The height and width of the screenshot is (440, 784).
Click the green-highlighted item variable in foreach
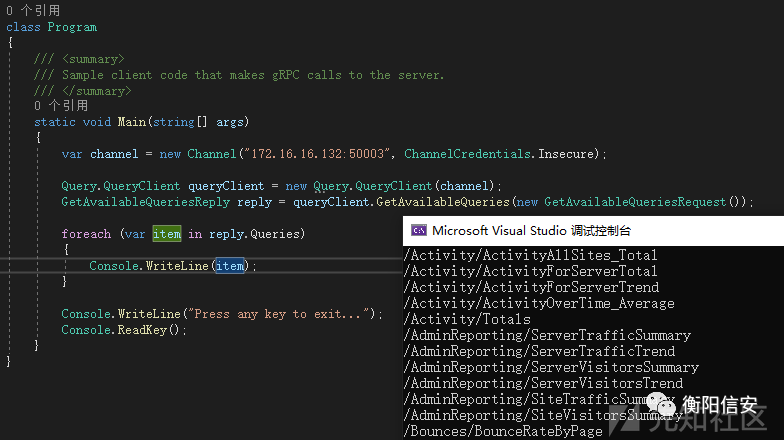pyautogui.click(x=167, y=234)
